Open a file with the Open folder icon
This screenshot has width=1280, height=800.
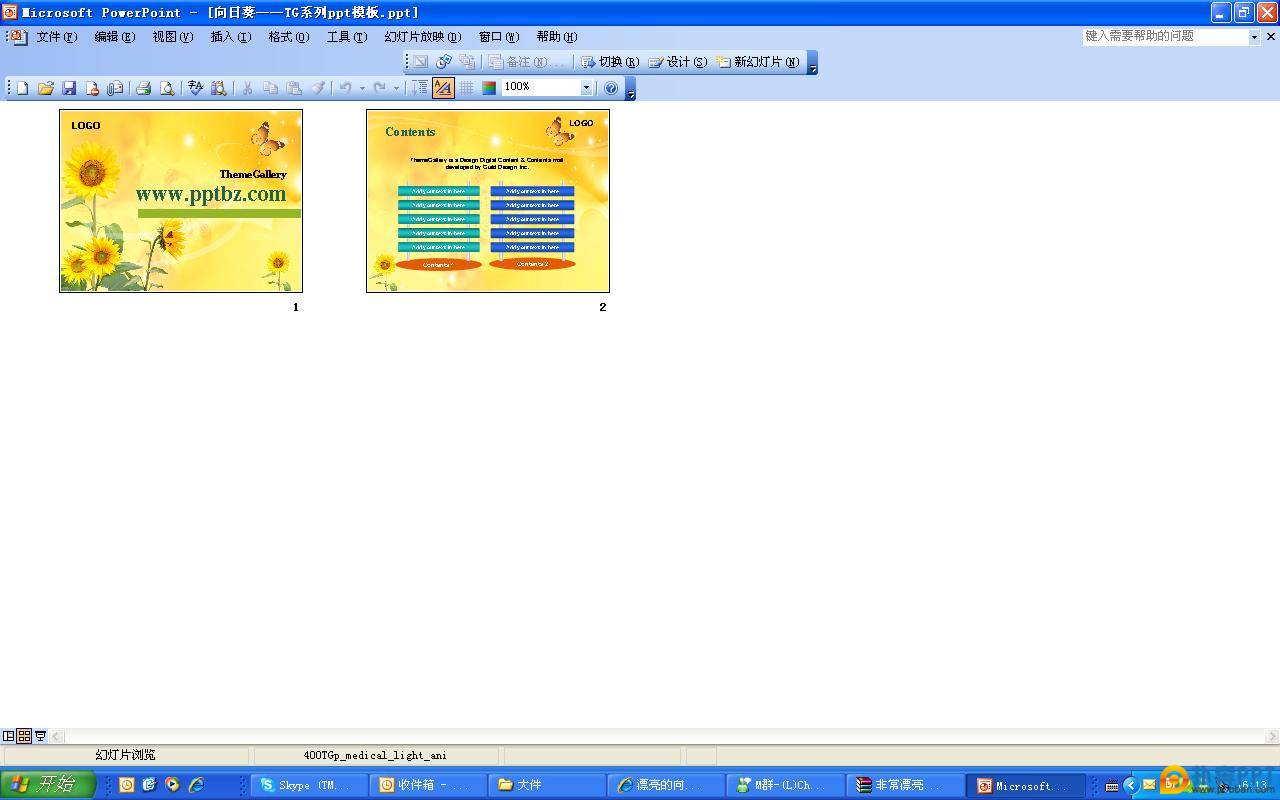point(45,88)
